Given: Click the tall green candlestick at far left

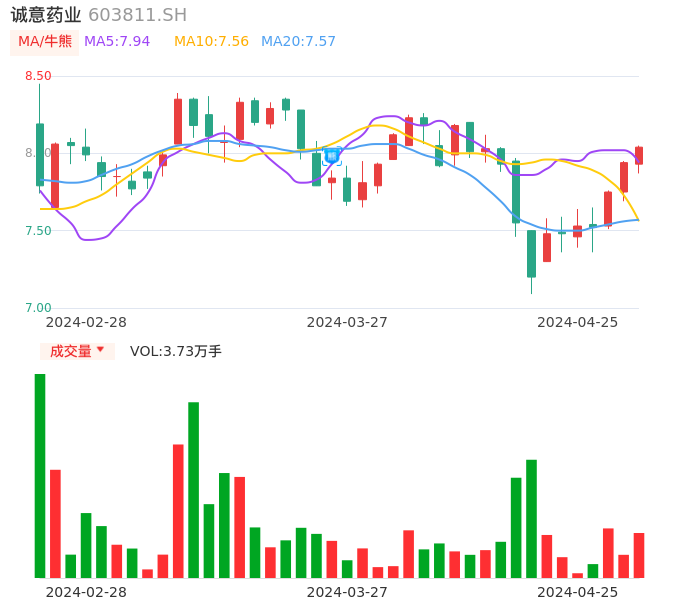Looking at the screenshot, I should point(40,154).
